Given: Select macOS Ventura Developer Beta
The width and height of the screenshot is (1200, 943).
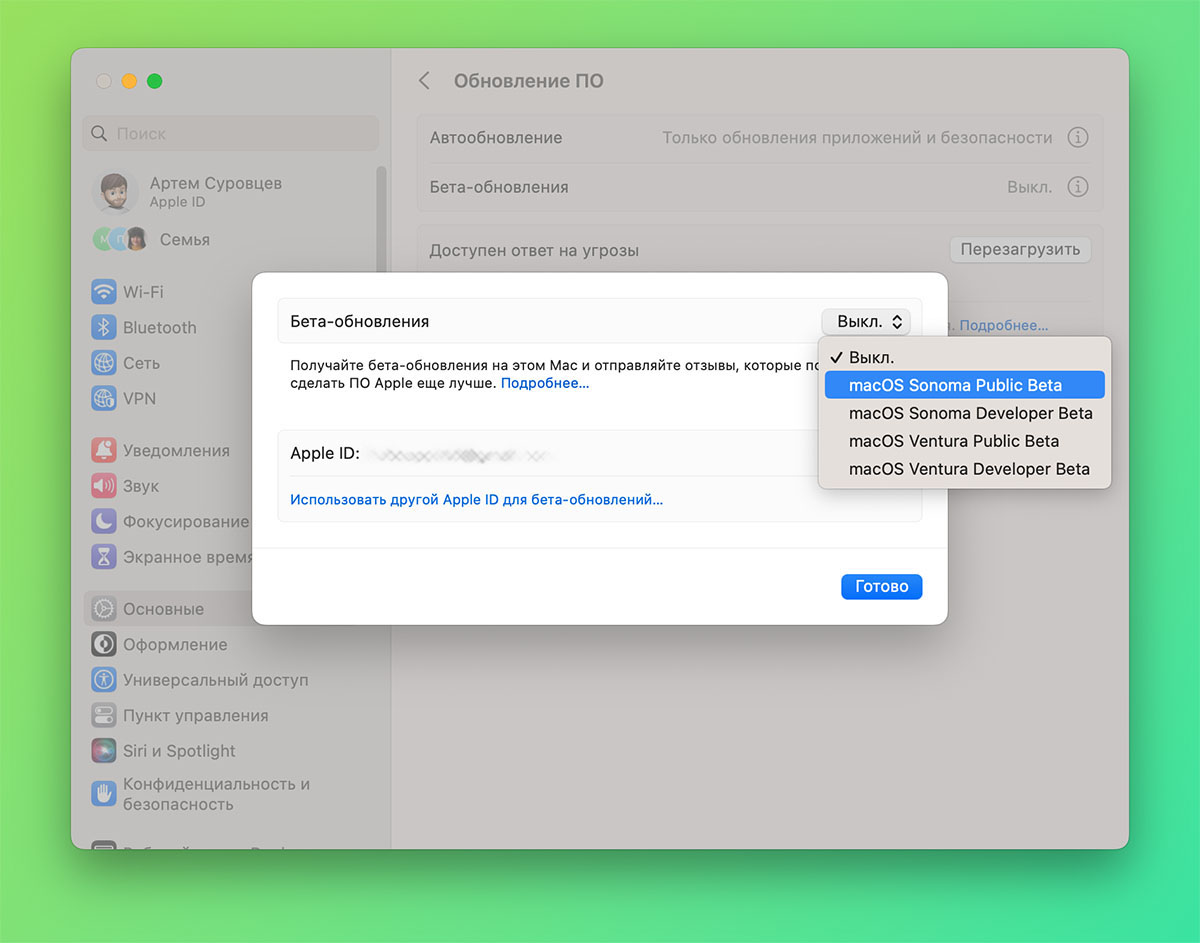Looking at the screenshot, I should coord(964,469).
